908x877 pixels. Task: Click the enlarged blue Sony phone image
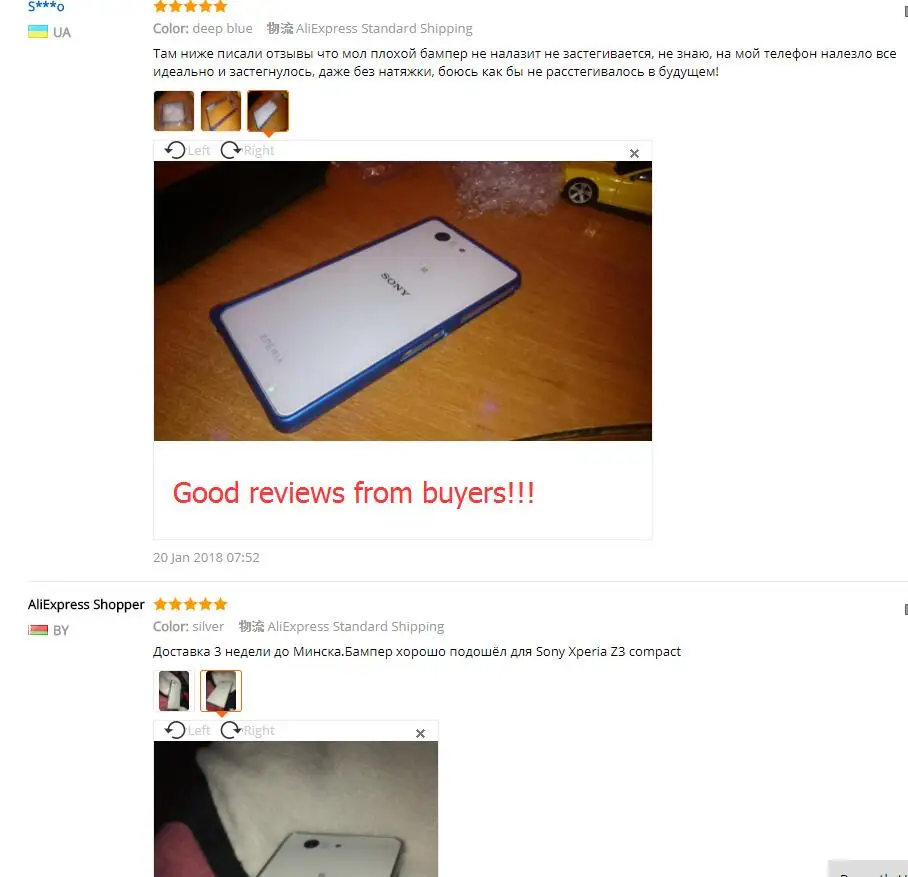coord(402,301)
